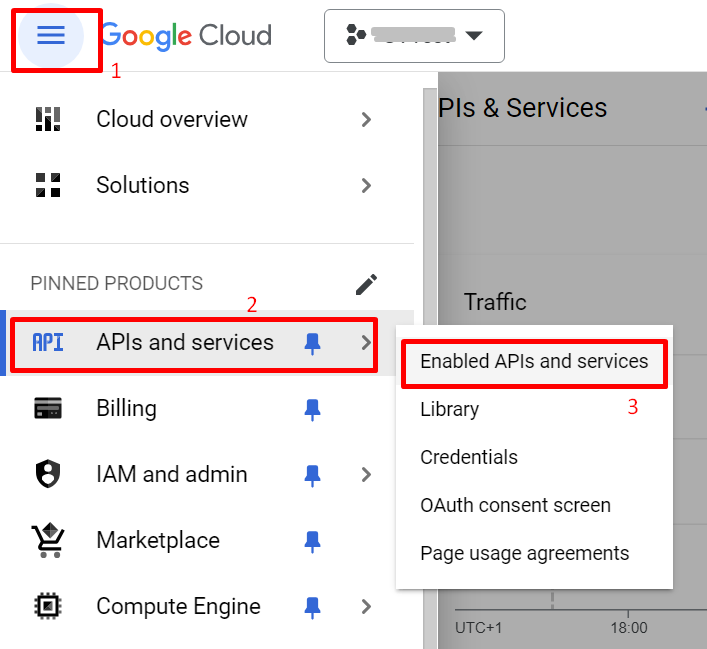The image size is (707, 649).
Task: Click the API icon in sidebar
Action: pos(48,343)
